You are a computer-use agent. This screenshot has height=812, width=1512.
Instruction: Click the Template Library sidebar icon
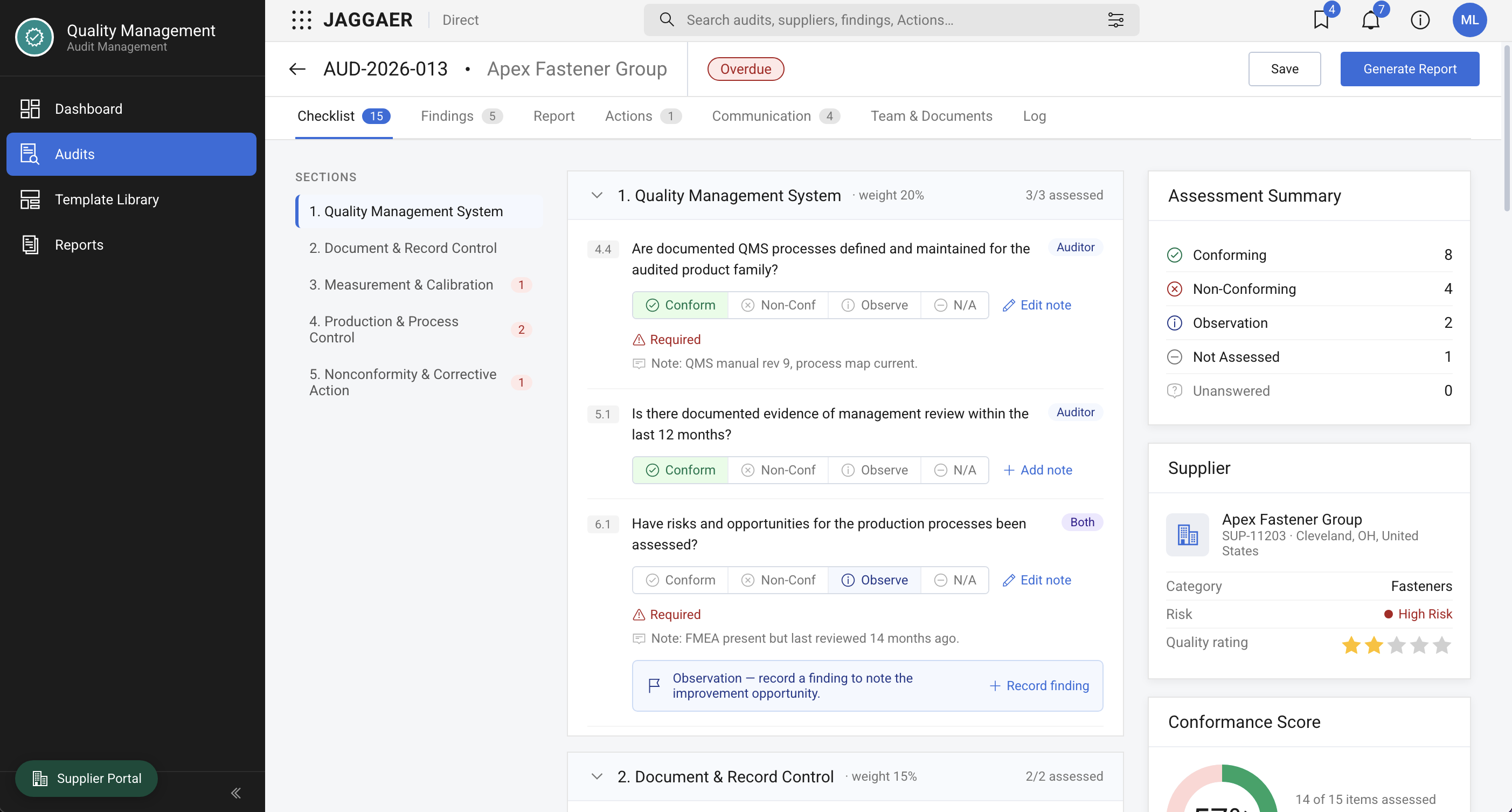click(x=30, y=199)
